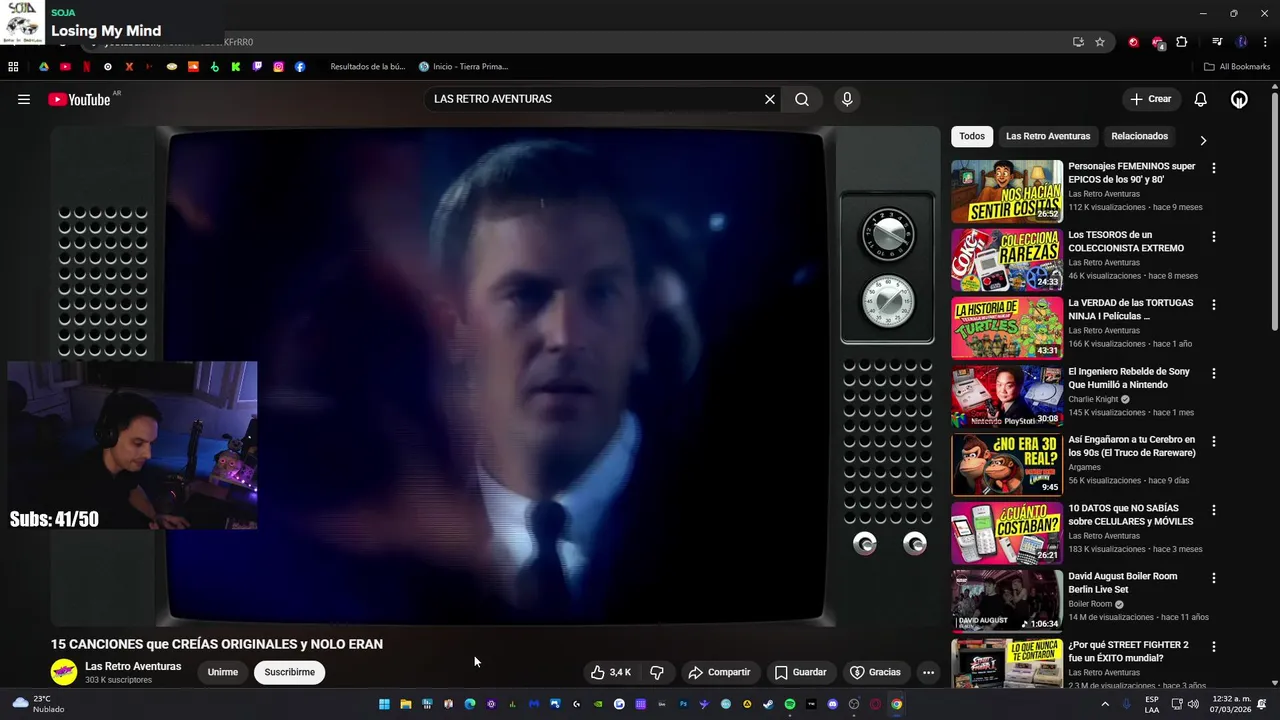
Task: Open the apps grid bookmark icon
Action: click(x=13, y=67)
